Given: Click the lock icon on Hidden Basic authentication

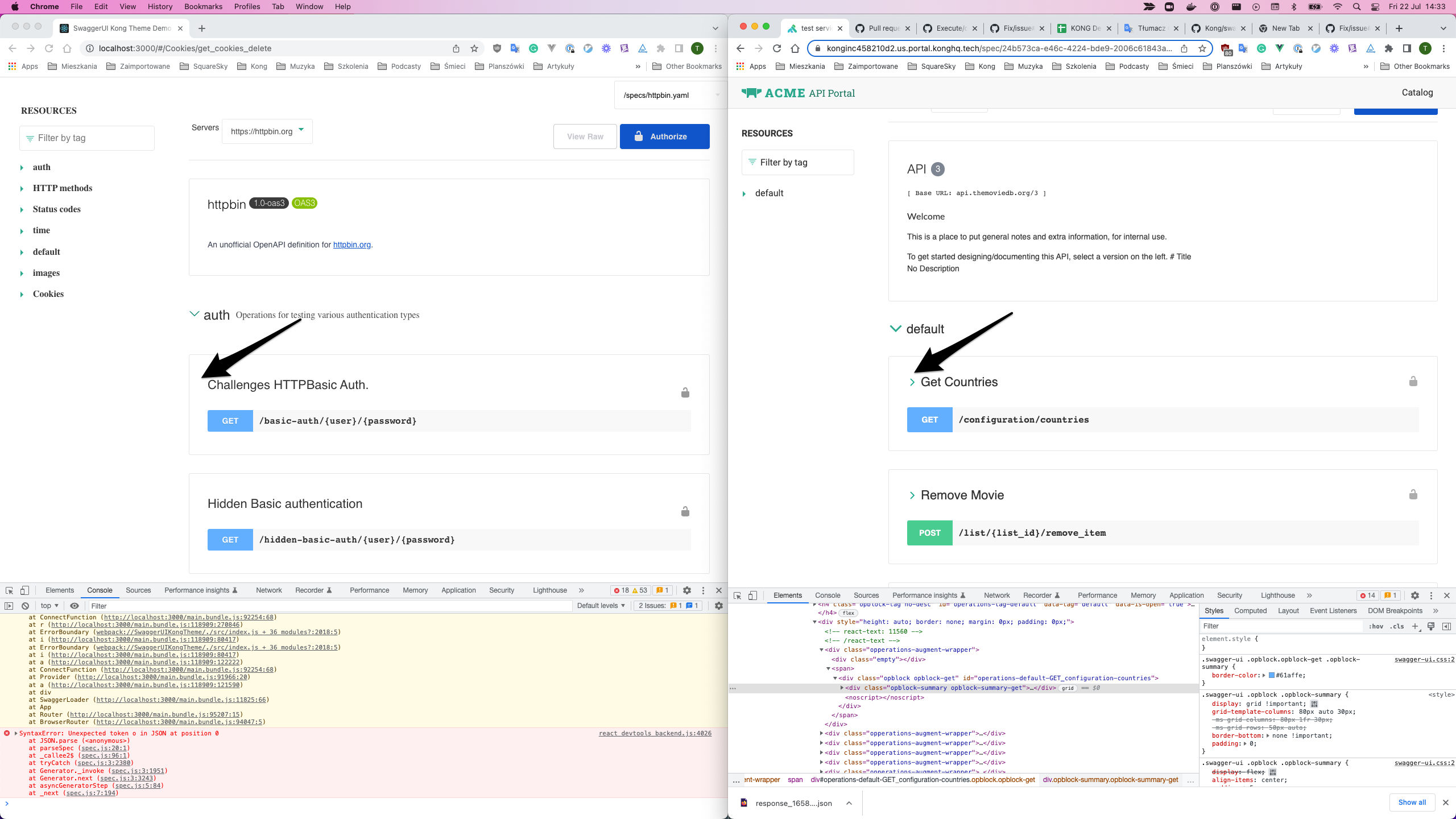Looking at the screenshot, I should point(685,511).
